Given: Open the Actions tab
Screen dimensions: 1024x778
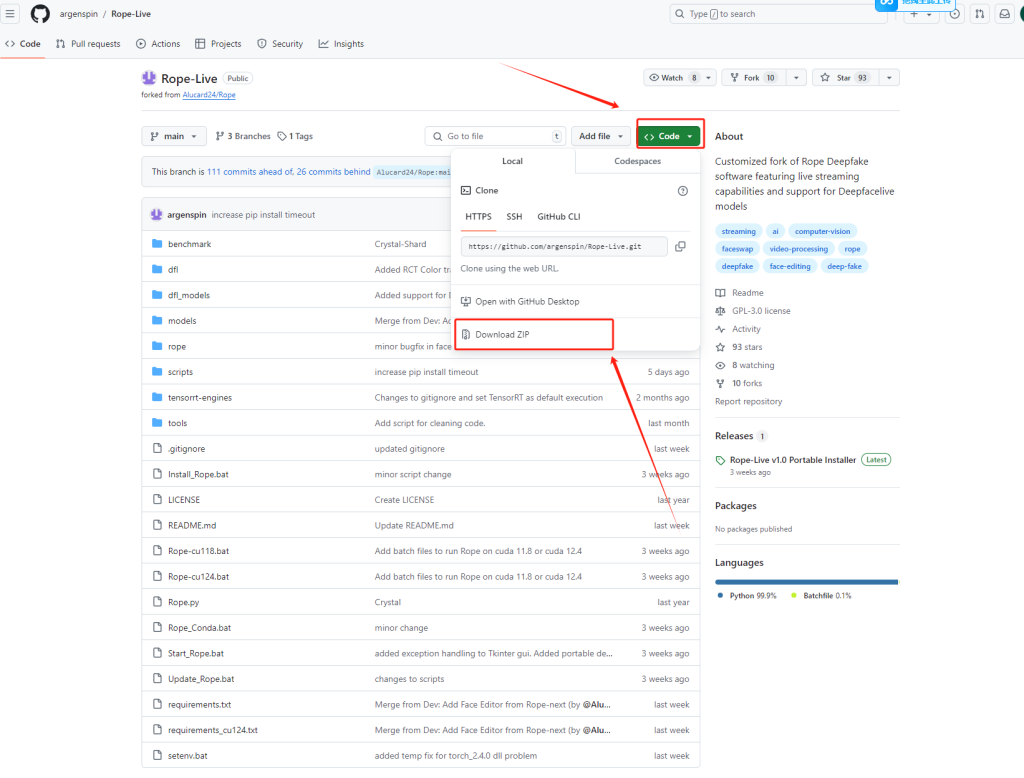Looking at the screenshot, I should [158, 44].
